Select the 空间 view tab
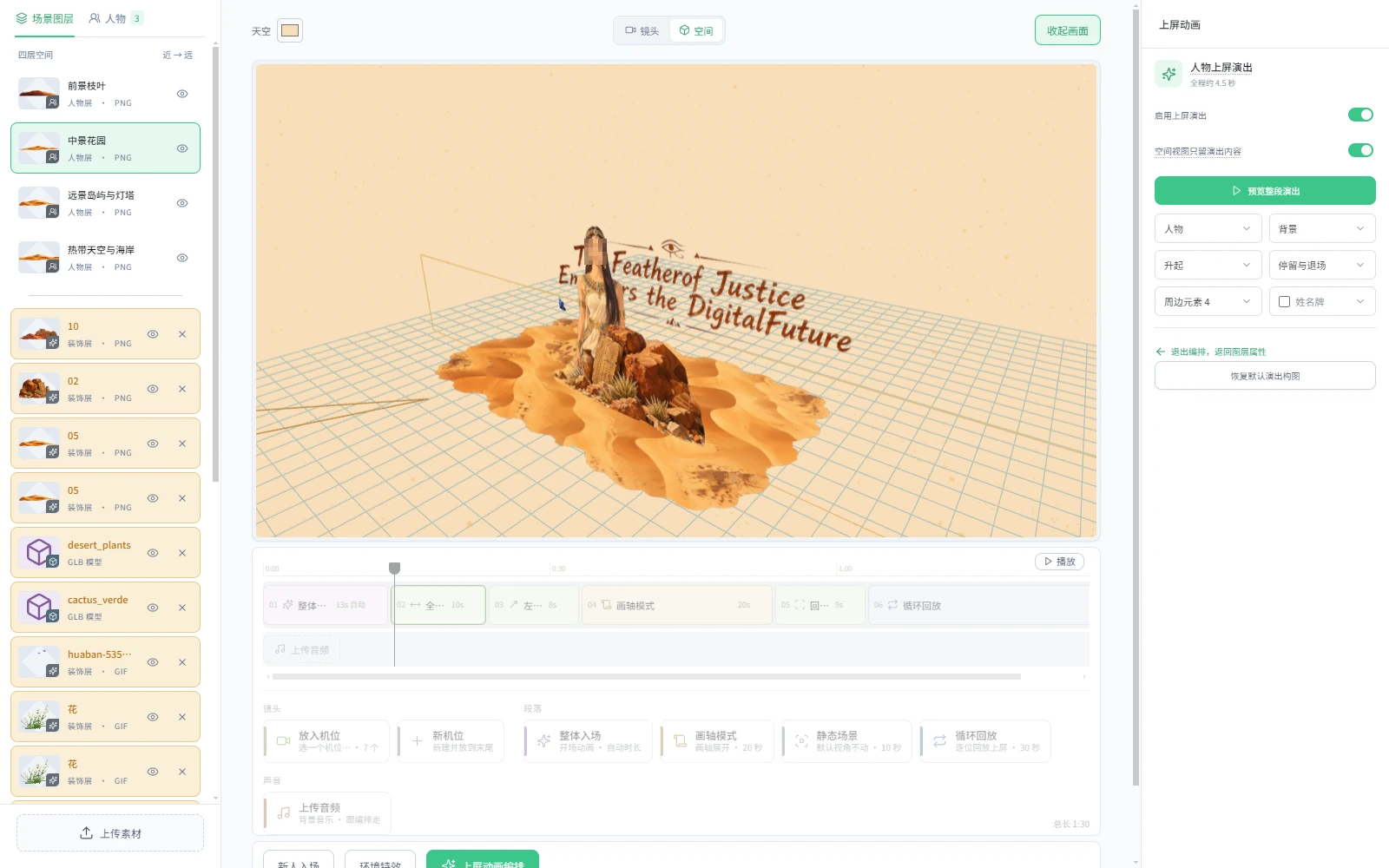1389x868 pixels. (696, 30)
